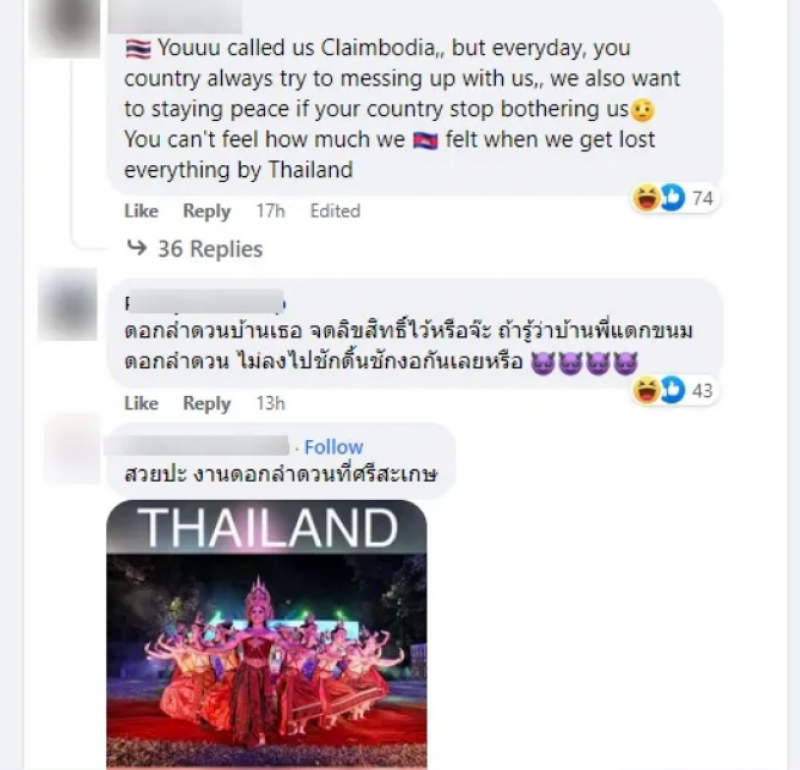View edit history via Edited label

pyautogui.click(x=335, y=211)
